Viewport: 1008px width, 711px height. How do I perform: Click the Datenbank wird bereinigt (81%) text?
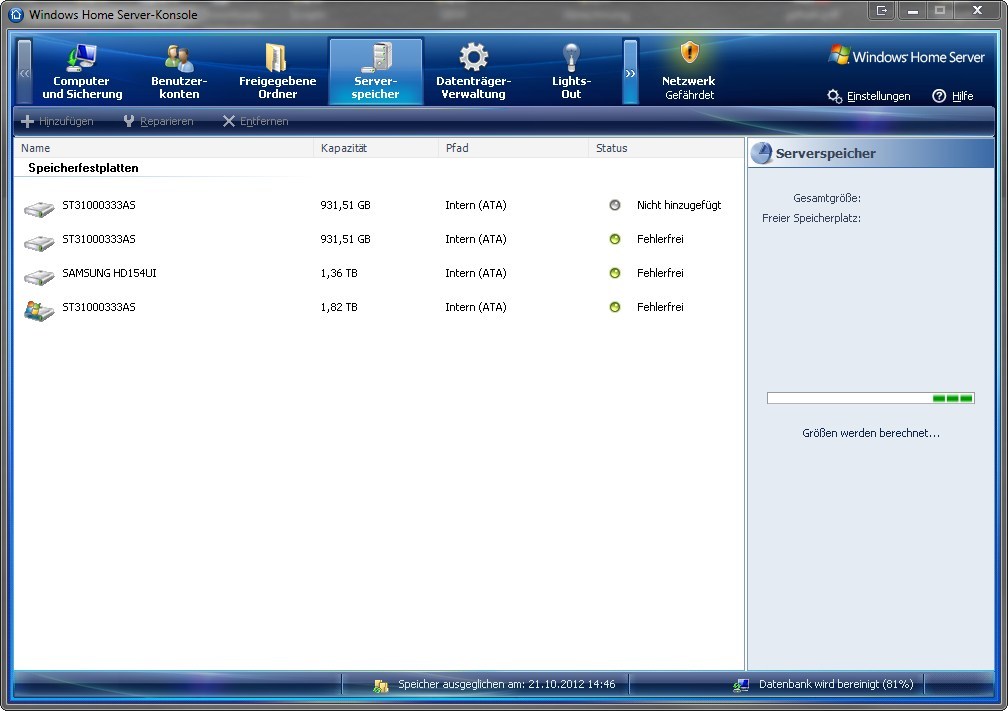pyautogui.click(x=836, y=684)
